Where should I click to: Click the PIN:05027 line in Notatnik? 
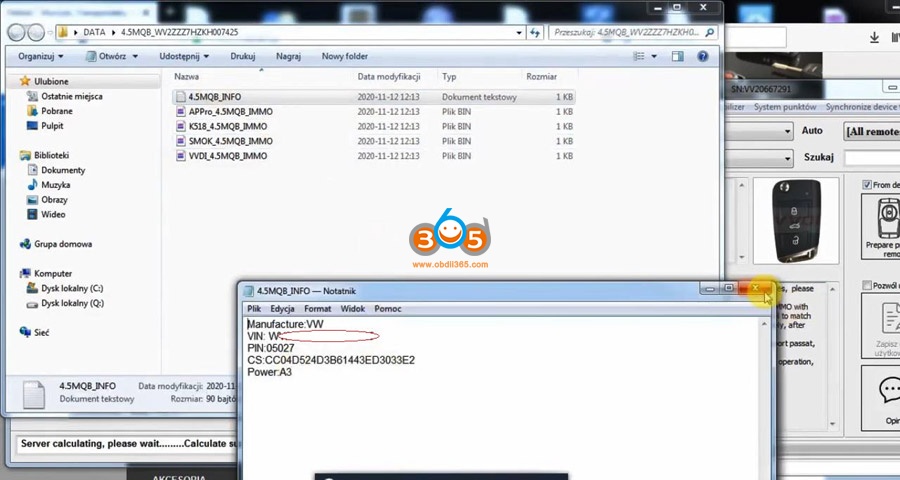271,348
